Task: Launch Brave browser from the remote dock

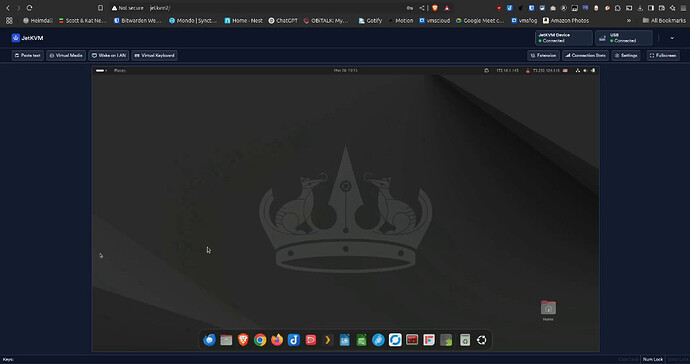Action: pos(243,340)
